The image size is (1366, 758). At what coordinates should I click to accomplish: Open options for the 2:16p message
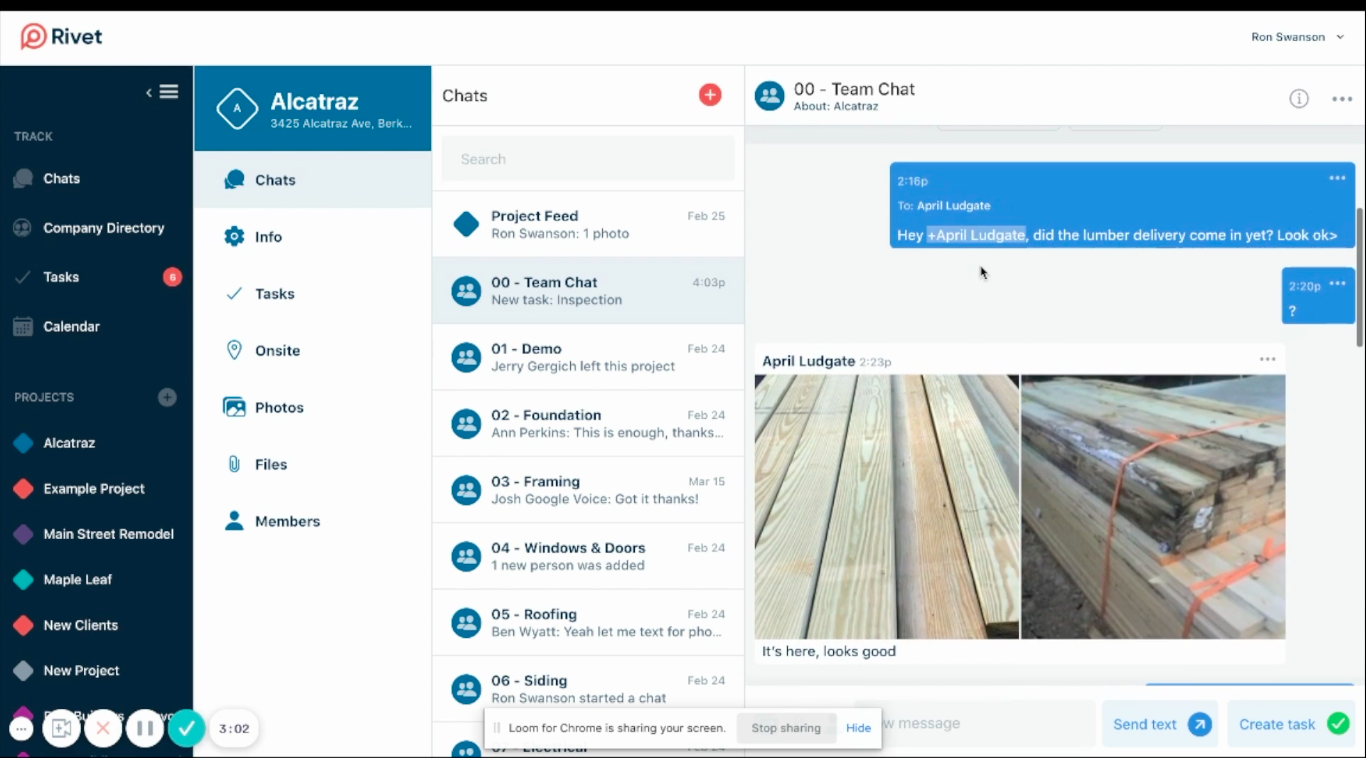tap(1337, 178)
